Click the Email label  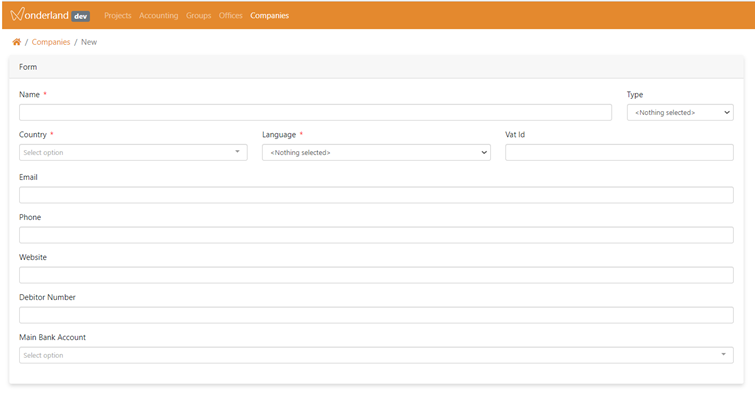tap(28, 177)
